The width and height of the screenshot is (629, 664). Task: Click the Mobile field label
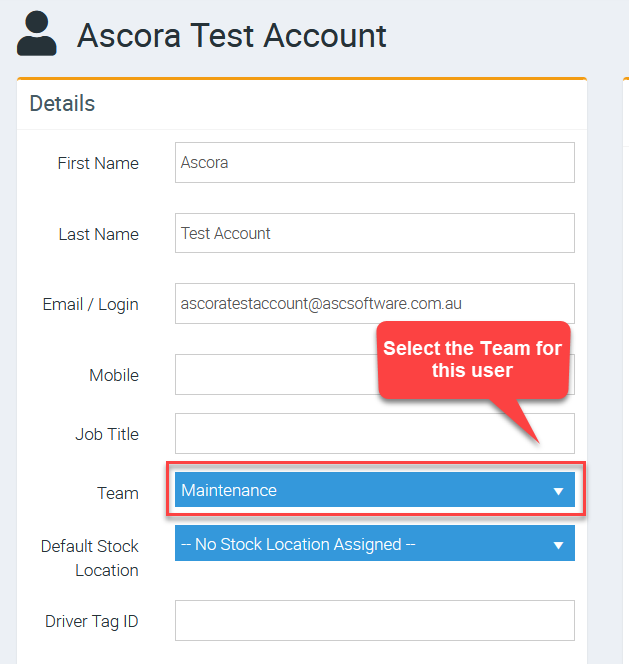coord(114,375)
